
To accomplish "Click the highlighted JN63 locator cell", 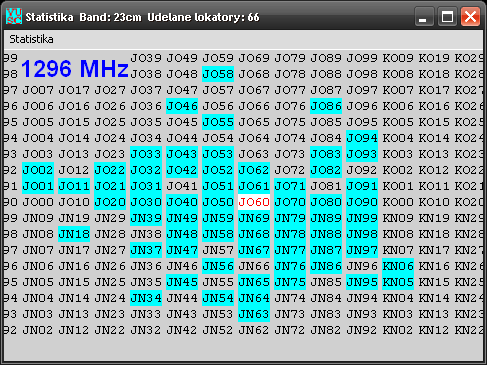I will (x=254, y=314).
